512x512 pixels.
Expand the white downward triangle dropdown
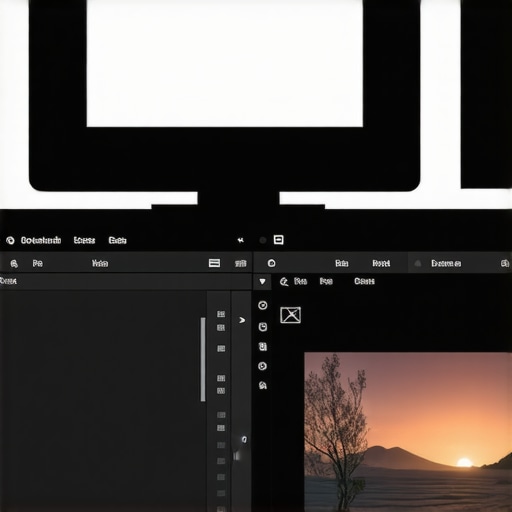pos(263,282)
